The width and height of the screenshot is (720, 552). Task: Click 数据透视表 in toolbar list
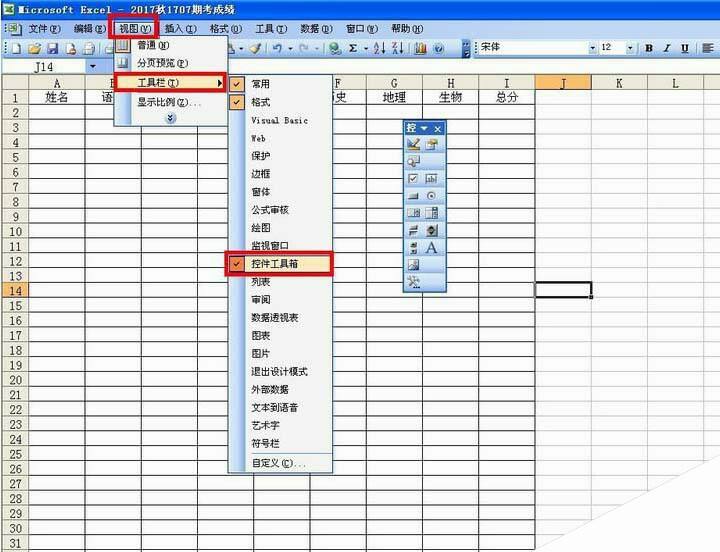(280, 318)
